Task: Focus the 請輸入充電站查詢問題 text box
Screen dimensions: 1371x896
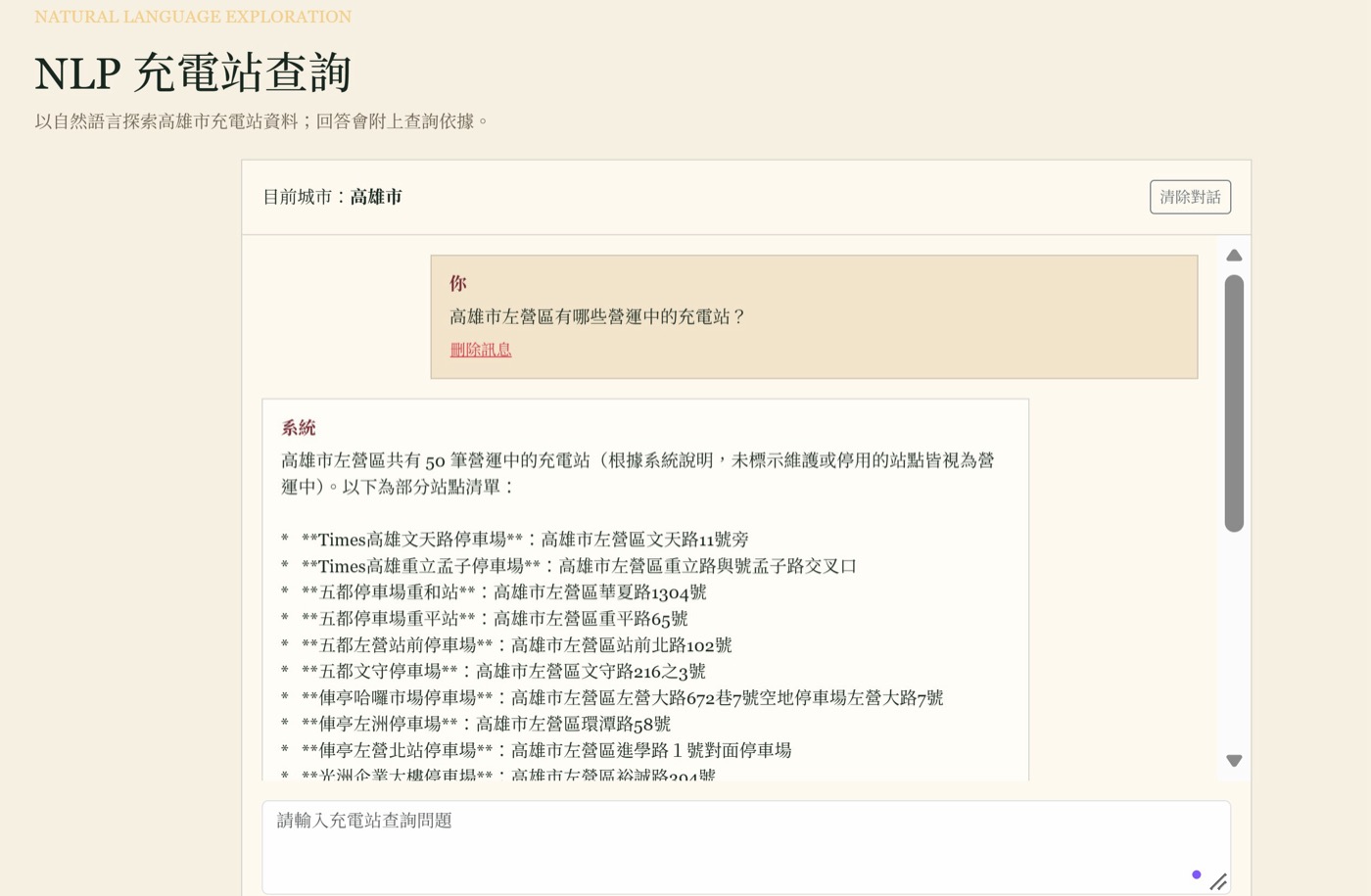Action: click(x=746, y=847)
